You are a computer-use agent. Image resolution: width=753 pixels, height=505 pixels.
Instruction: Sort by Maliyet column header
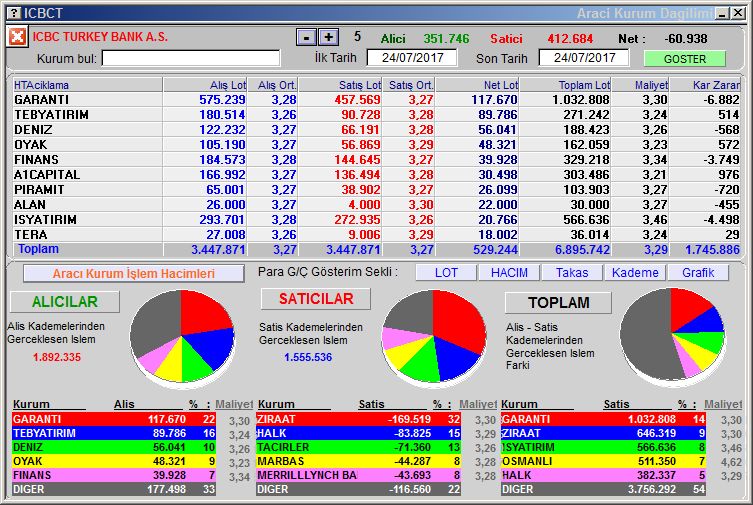(641, 85)
